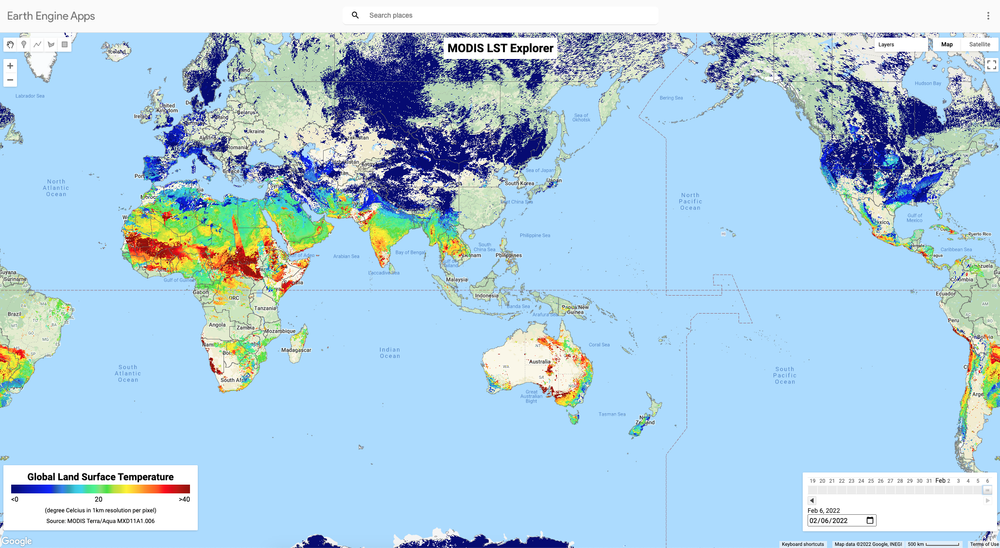The image size is (1000, 548).
Task: Click the Indian Ocean label
Action: (x=390, y=353)
